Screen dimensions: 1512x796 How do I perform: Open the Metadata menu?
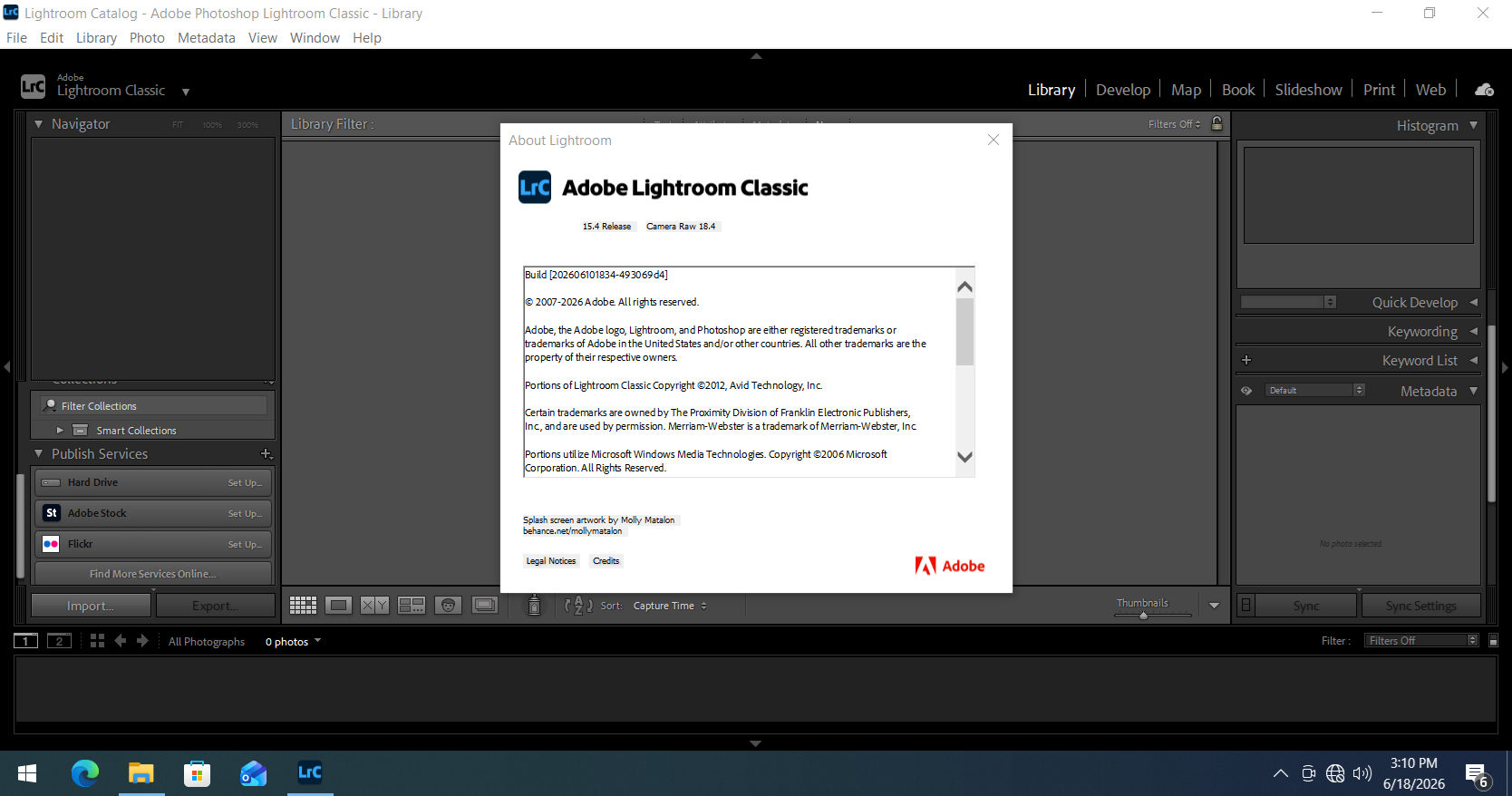206,38
